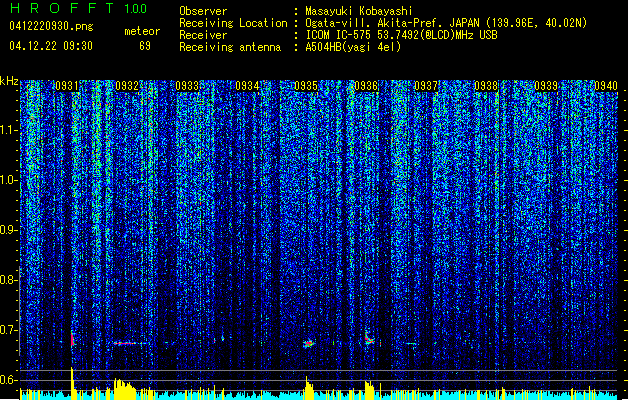Image resolution: width=629 pixels, height=400 pixels.
Task: Click the version number 1.0.0
Action: 136,8
